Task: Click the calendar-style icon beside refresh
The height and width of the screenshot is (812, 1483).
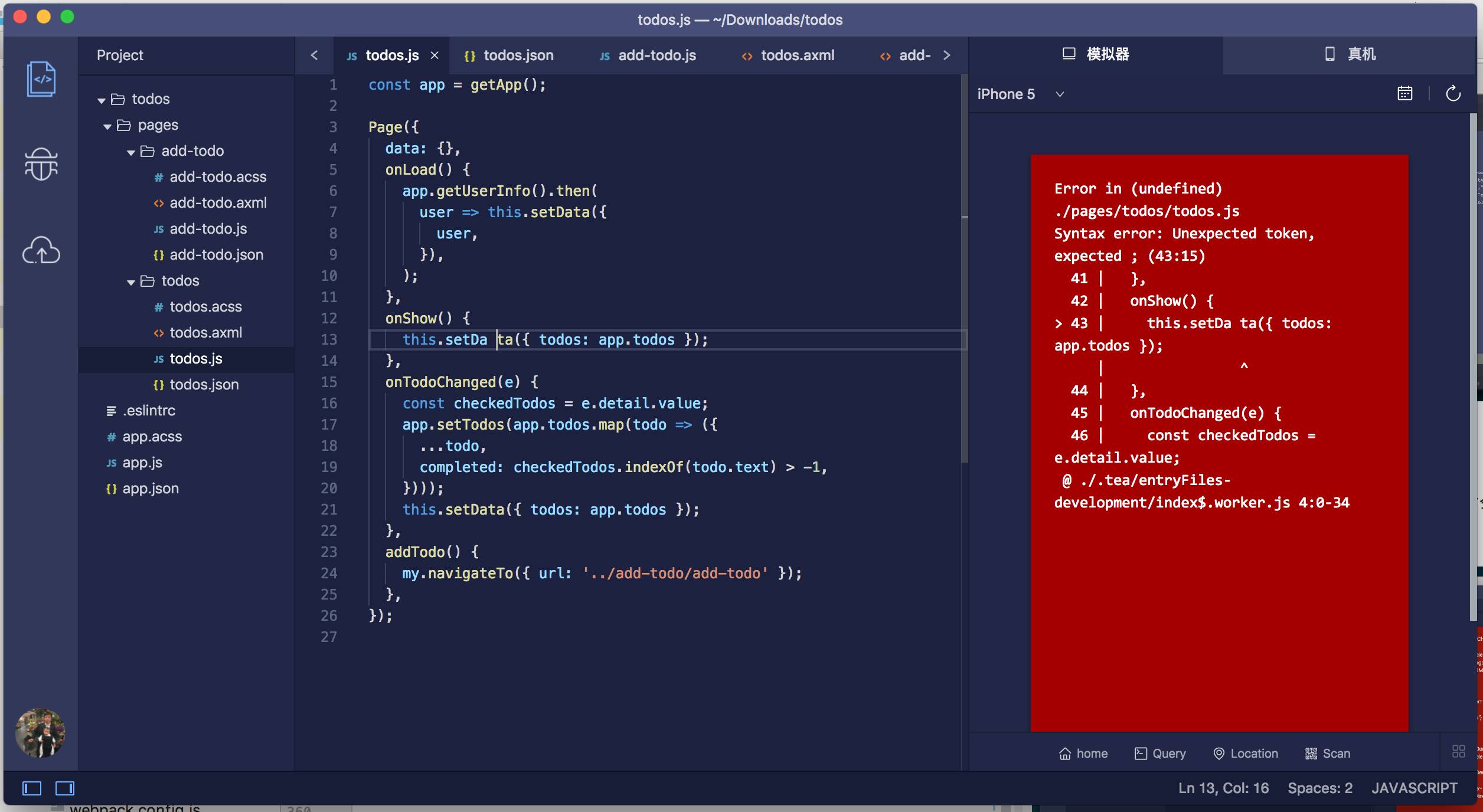Action: pos(1405,94)
